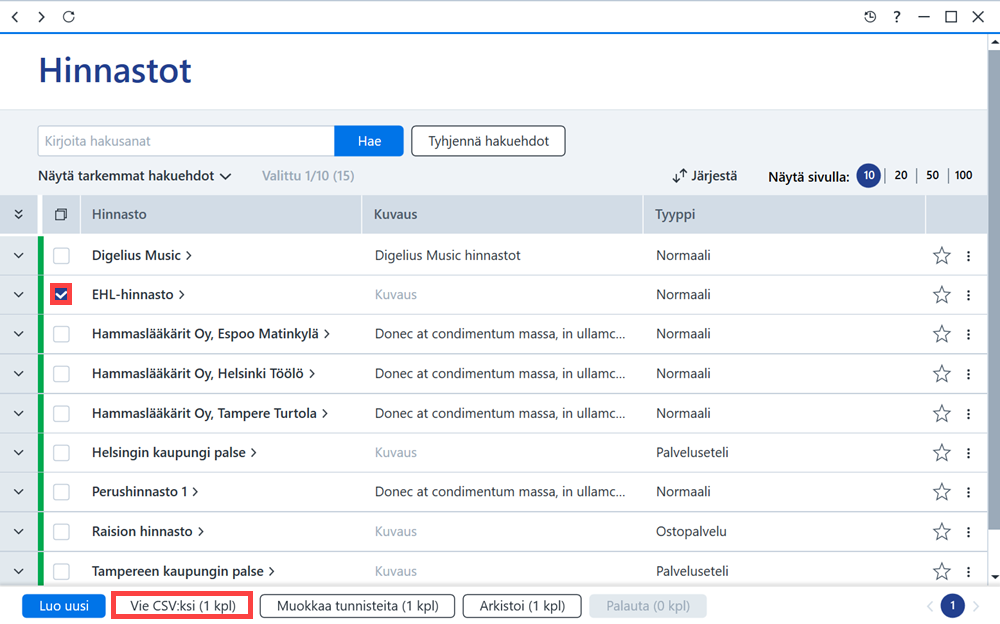Expand the Espoo Matinkylä row
1000x624 pixels.
18,334
